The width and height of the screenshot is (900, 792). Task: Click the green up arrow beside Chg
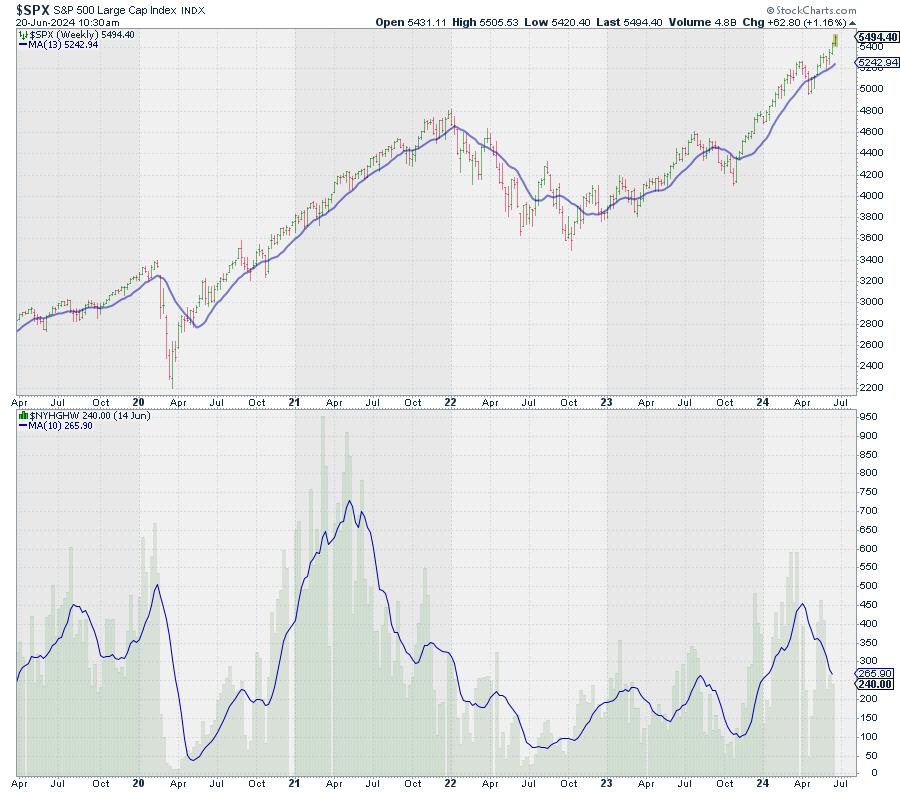pos(850,22)
